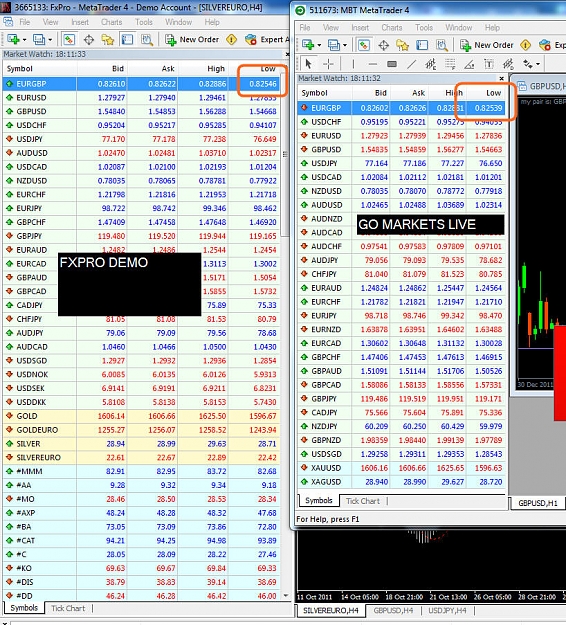Open Tools menu in MBT window
Viewport: 566px width, 625px height.
click(x=424, y=28)
